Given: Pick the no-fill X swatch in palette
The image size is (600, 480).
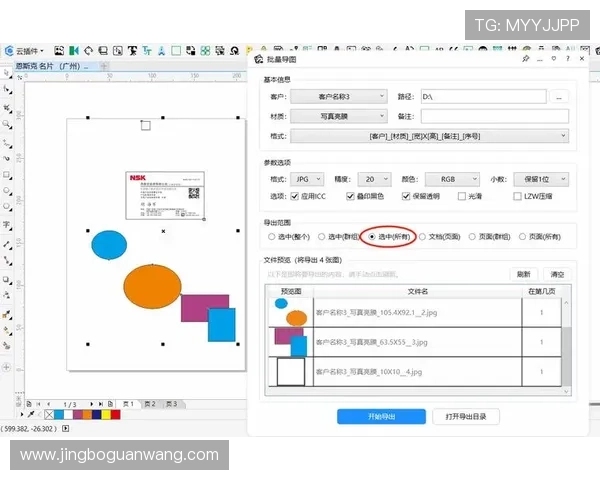Looking at the screenshot, I should pos(49,415).
